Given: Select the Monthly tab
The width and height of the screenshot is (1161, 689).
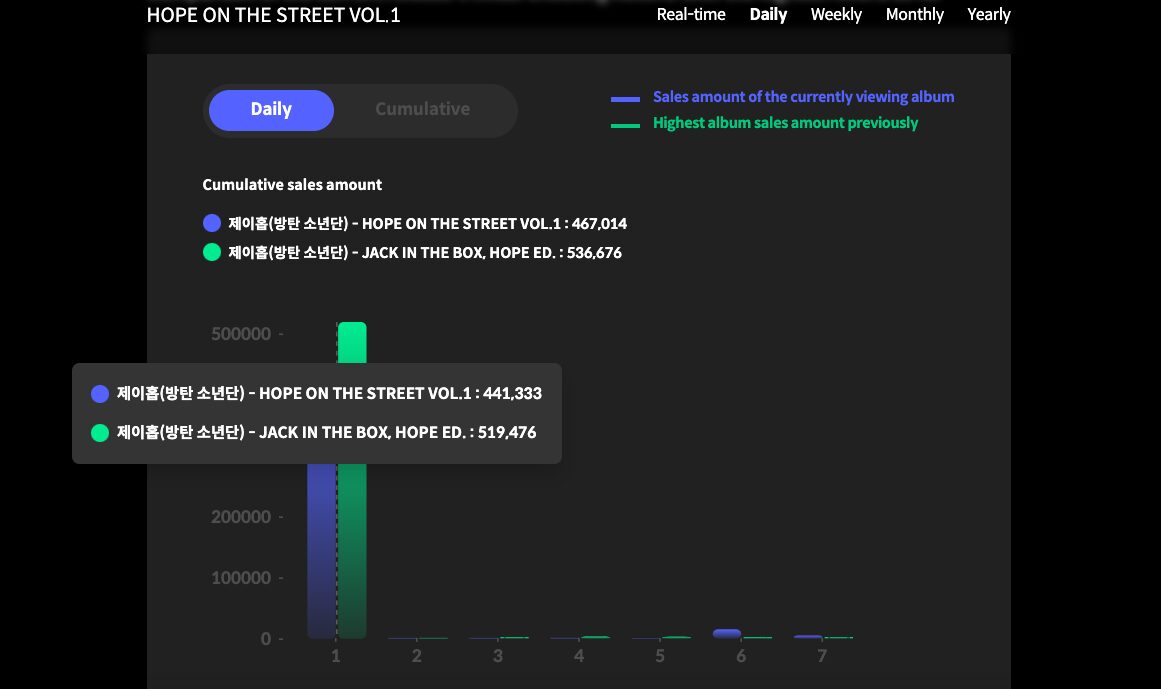Looking at the screenshot, I should coord(914,15).
